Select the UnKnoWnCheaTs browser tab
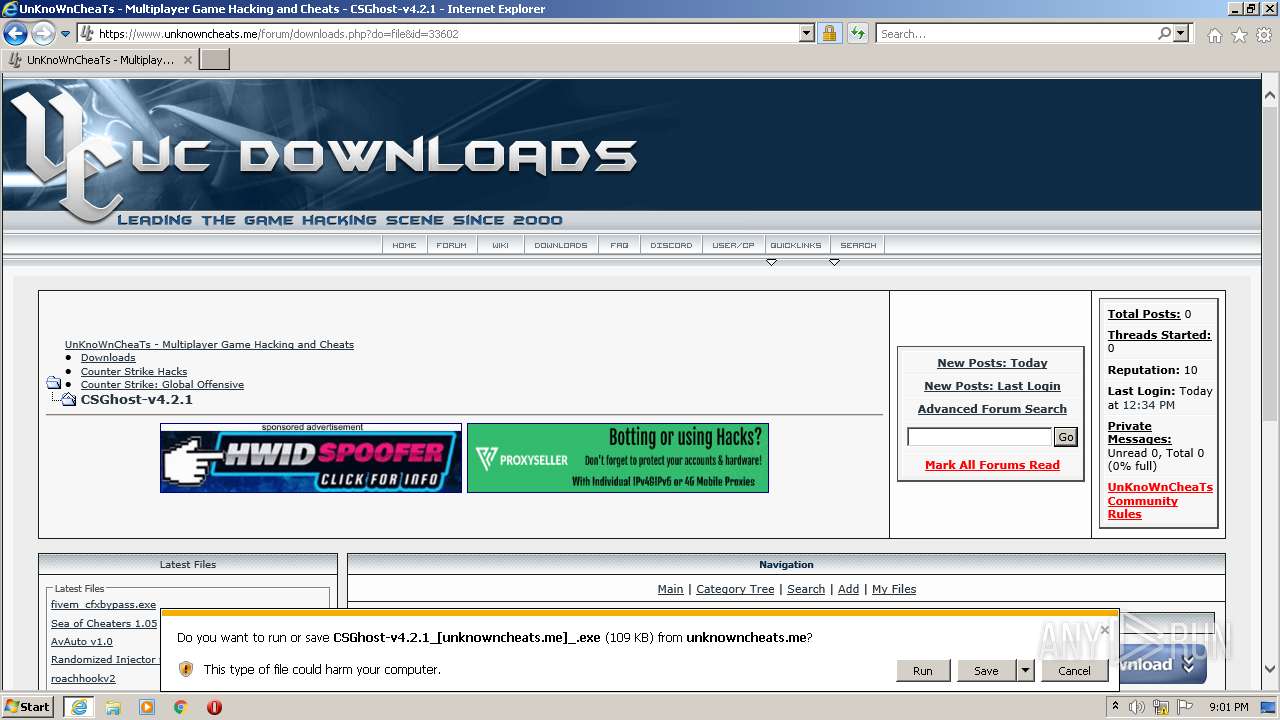The height and width of the screenshot is (720, 1280). tap(99, 60)
